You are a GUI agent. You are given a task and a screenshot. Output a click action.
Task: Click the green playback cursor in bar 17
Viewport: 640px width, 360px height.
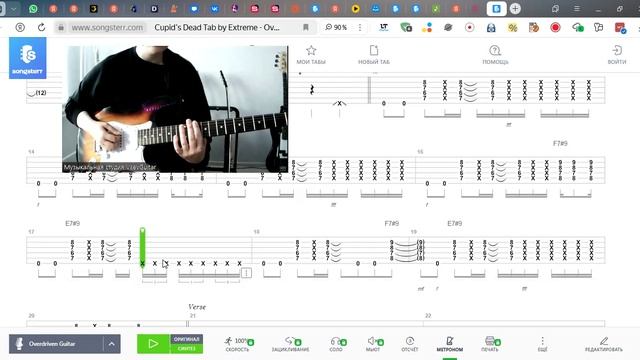click(142, 247)
